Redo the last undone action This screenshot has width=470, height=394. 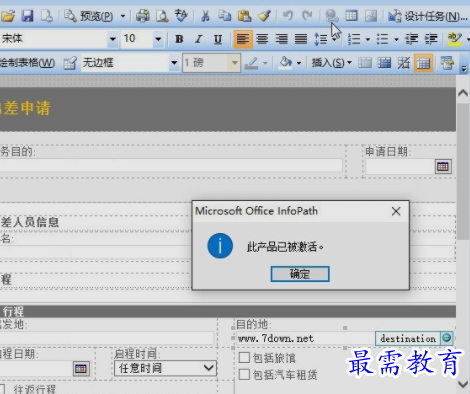(307, 16)
